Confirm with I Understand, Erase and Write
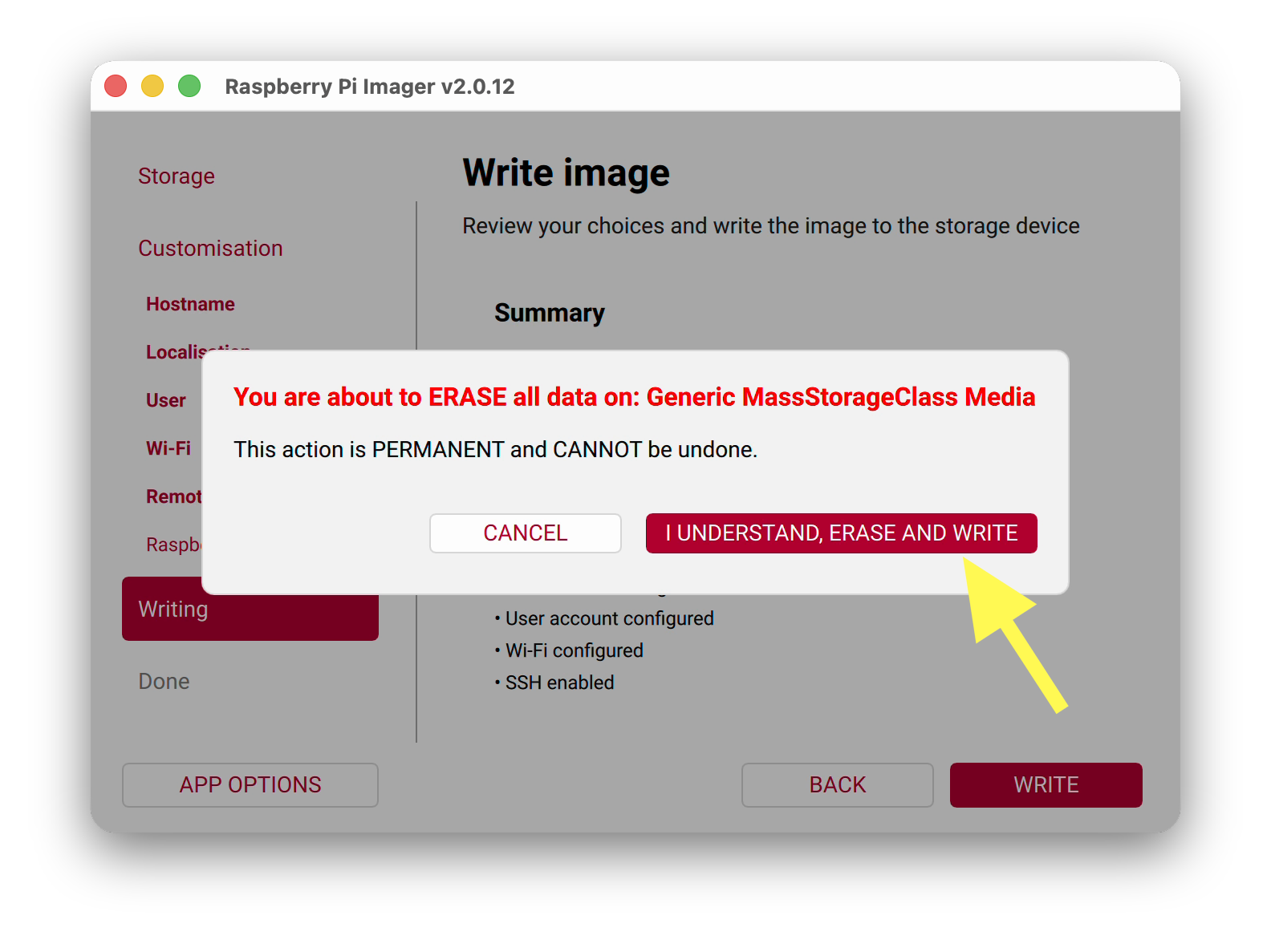 pyautogui.click(x=841, y=533)
